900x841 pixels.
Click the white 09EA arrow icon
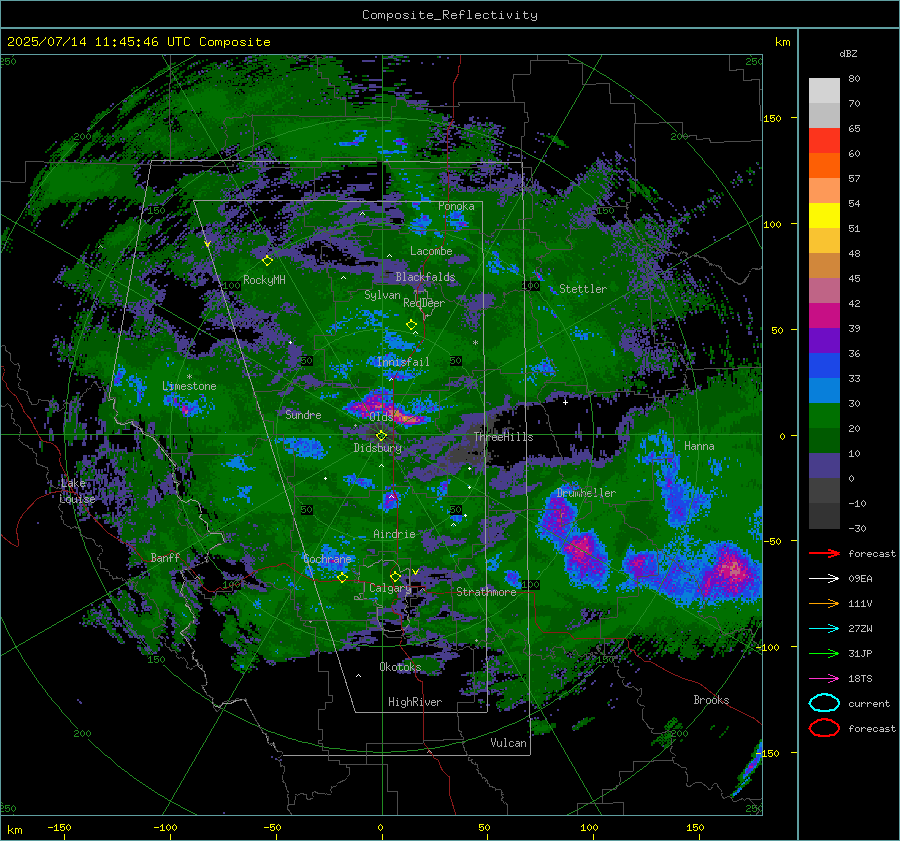(x=824, y=579)
